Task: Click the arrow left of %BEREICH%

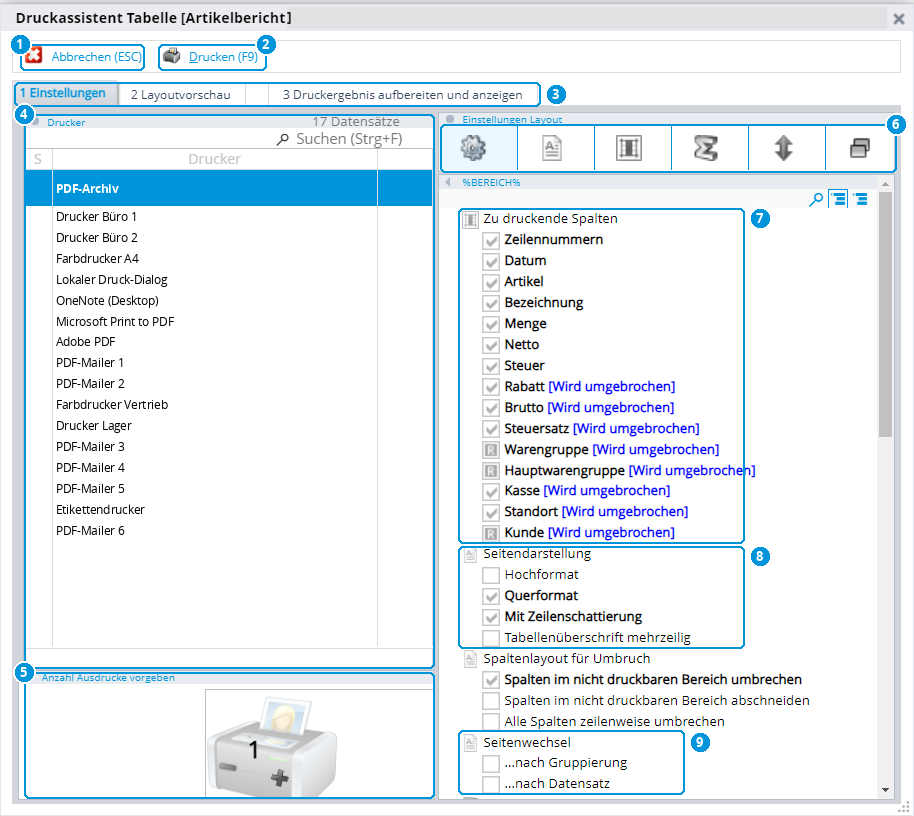Action: tap(448, 182)
